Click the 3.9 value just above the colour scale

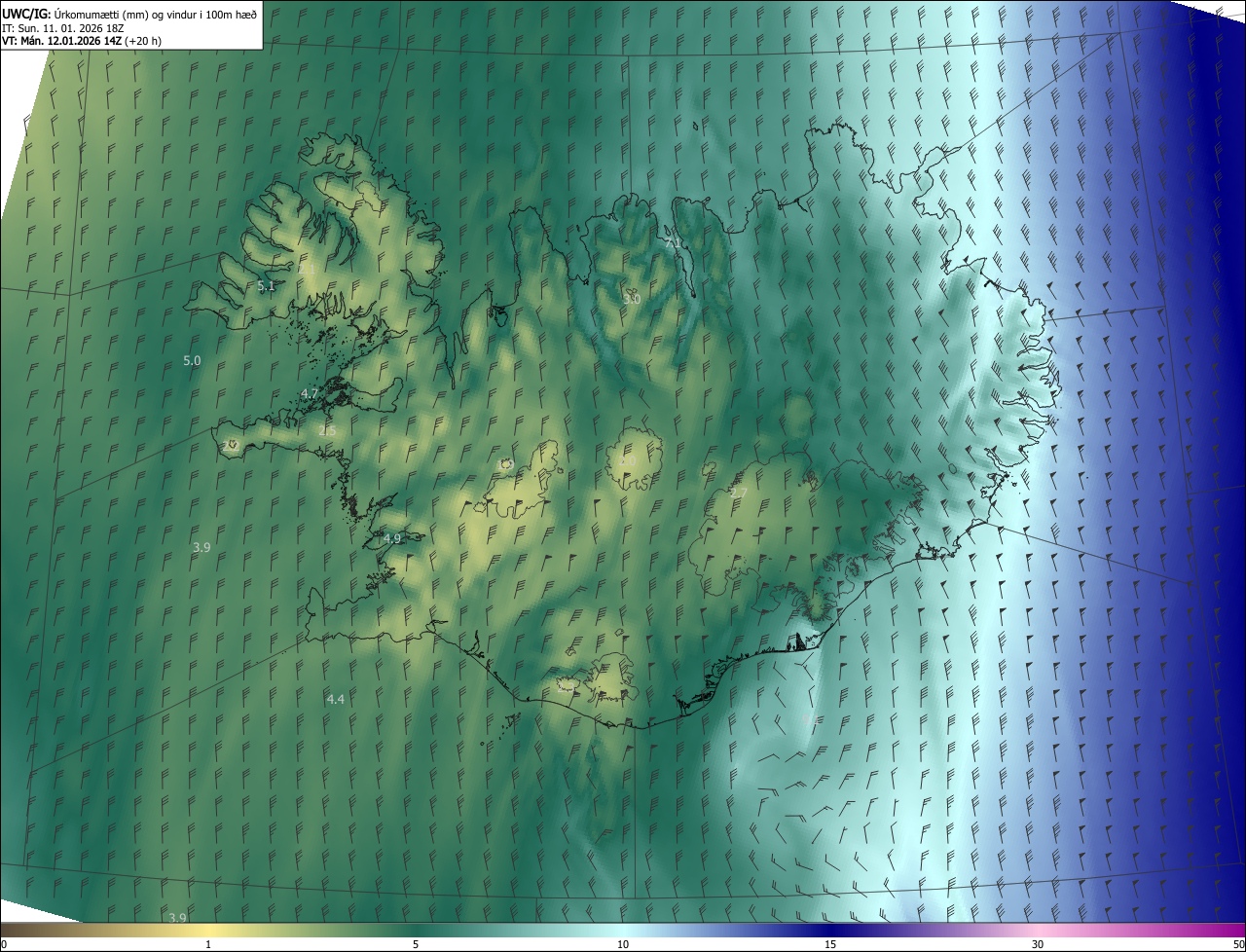[177, 918]
